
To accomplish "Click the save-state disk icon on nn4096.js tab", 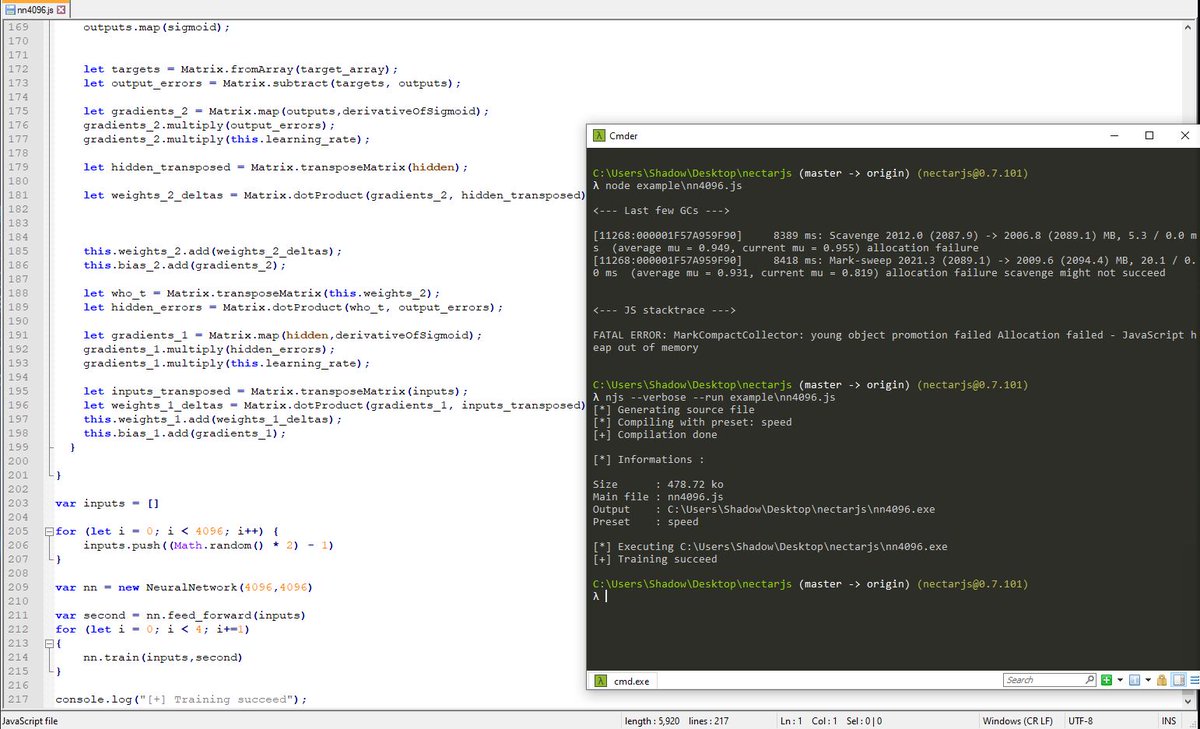I will (10, 8).
